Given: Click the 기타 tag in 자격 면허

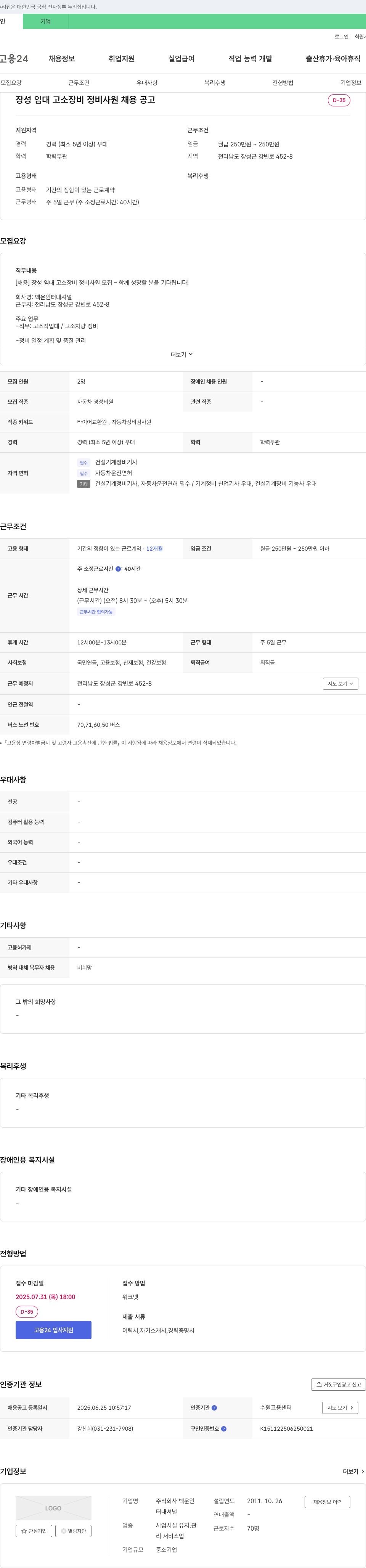Looking at the screenshot, I should (x=83, y=484).
